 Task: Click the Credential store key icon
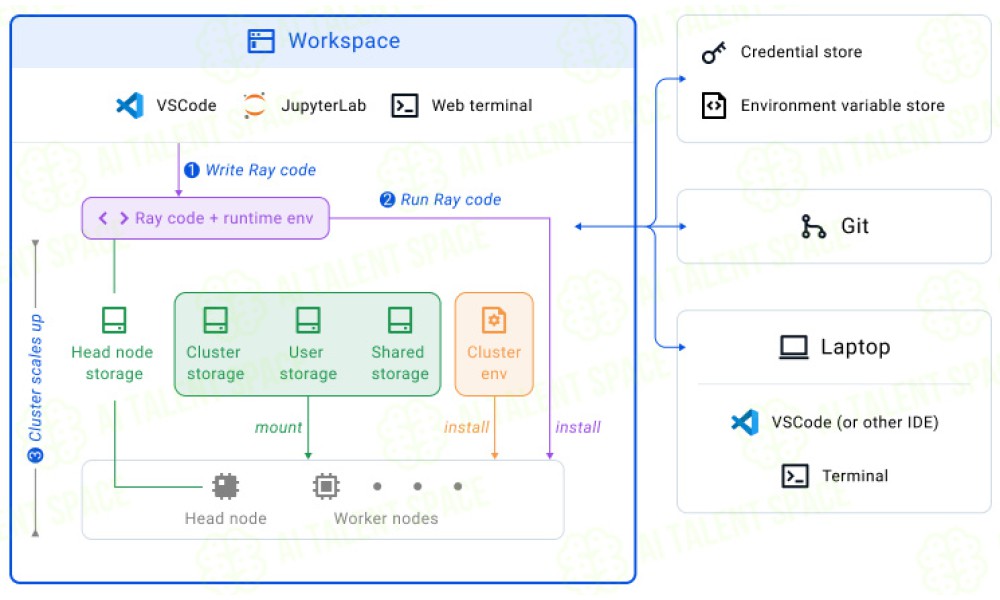point(714,52)
